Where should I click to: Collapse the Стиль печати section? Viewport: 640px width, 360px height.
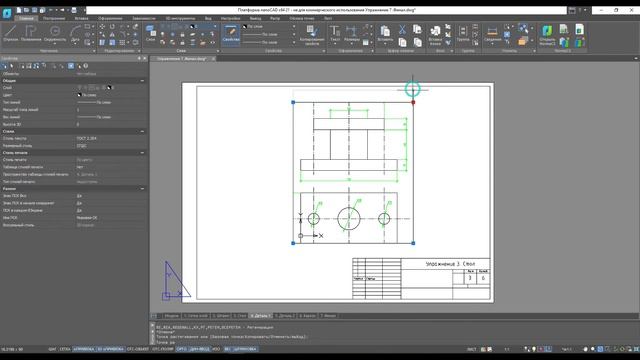point(142,153)
